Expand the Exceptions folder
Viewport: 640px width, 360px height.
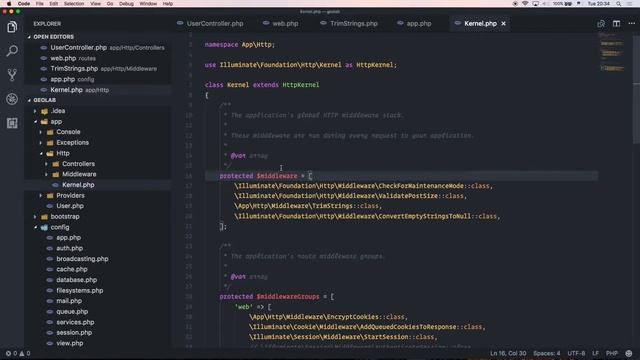[x=41, y=143]
